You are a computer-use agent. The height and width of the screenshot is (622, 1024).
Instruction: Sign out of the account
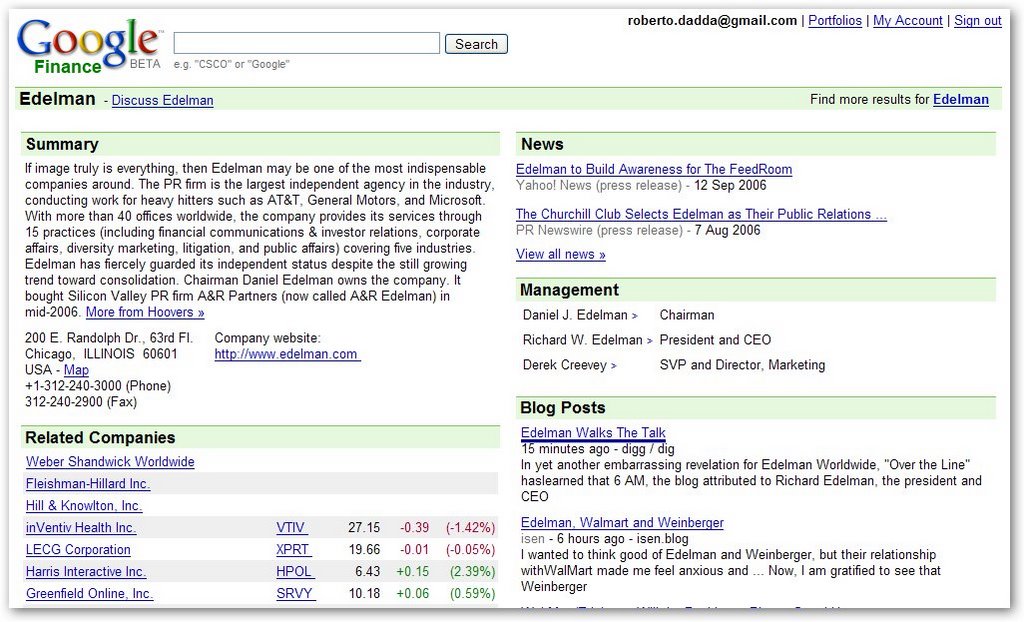click(978, 20)
